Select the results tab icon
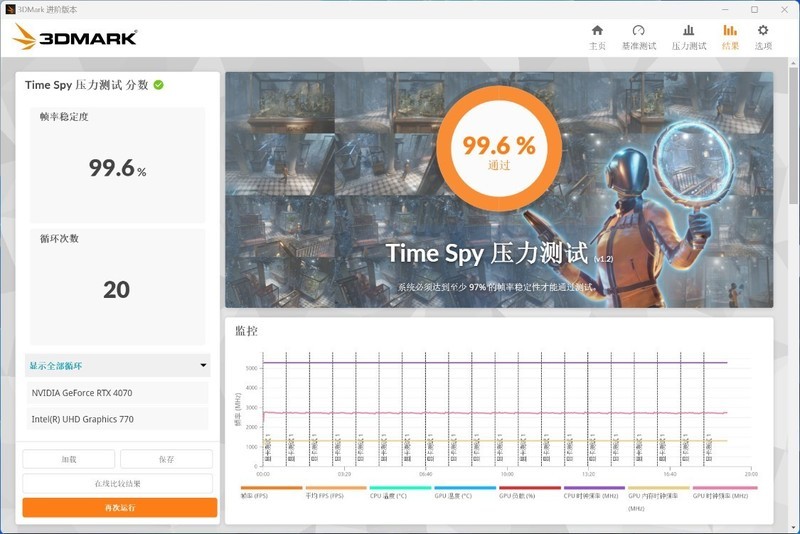The image size is (800, 534). (x=730, y=31)
